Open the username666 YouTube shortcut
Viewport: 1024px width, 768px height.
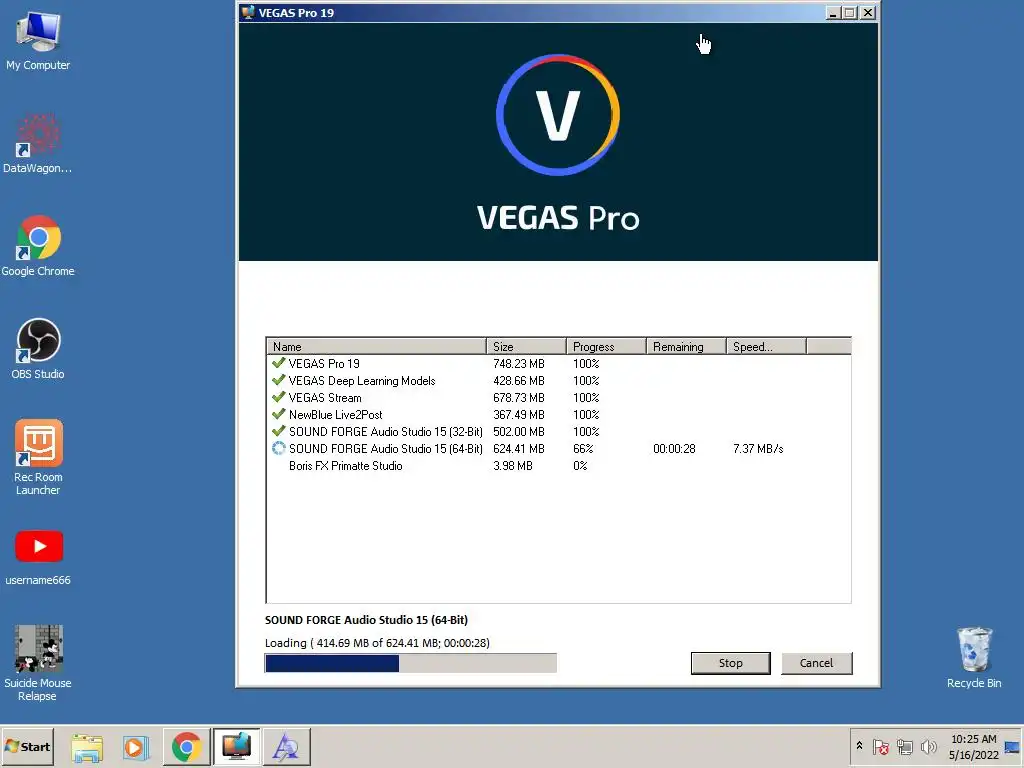[38, 557]
